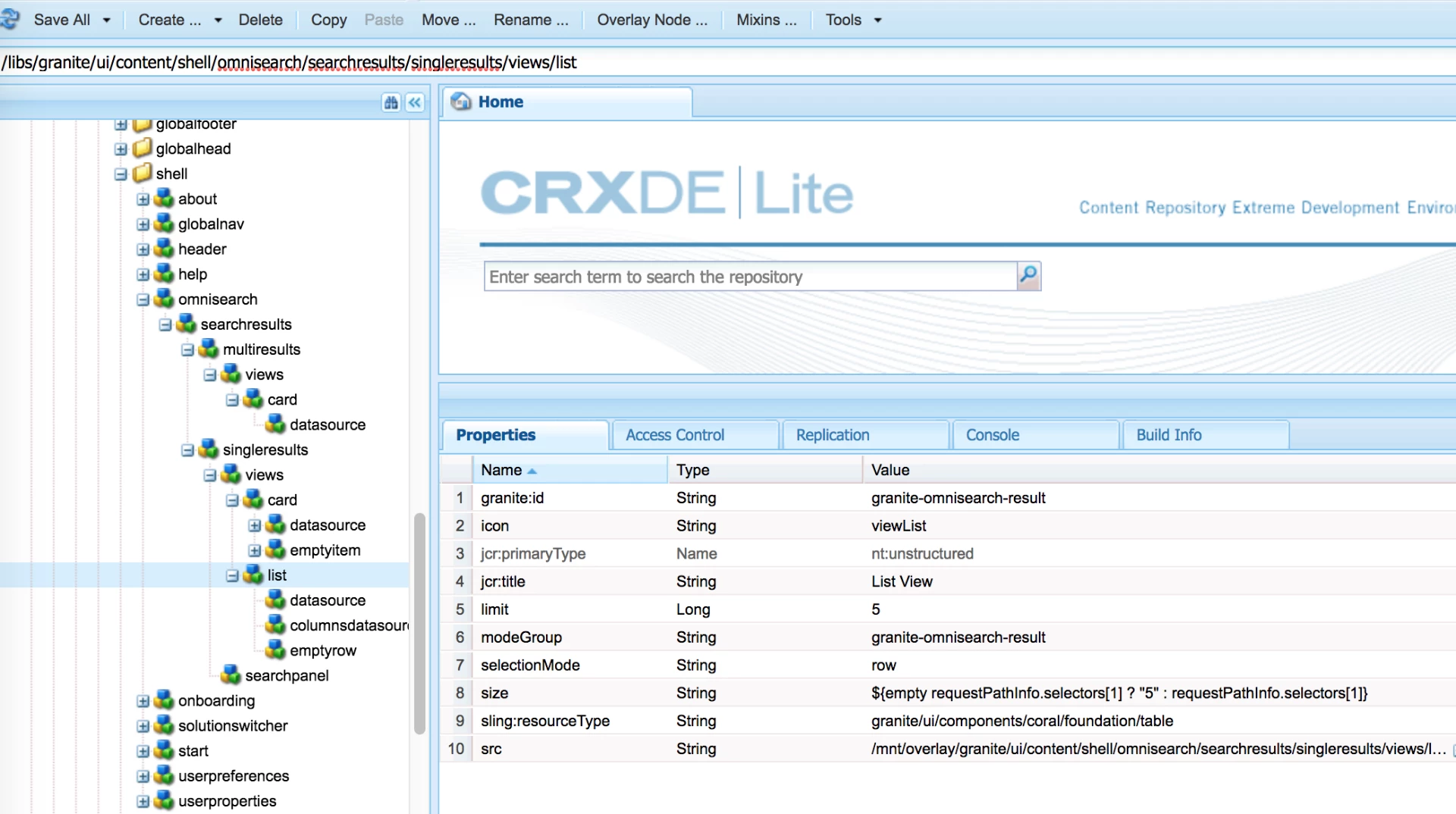This screenshot has width=1456, height=814.
Task: Collapse the tree panel with double-arrow icon
Action: 415,102
